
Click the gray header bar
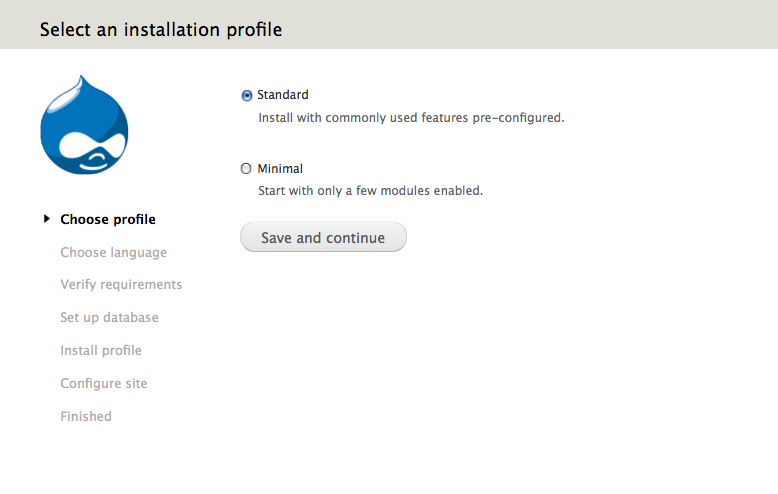(389, 24)
